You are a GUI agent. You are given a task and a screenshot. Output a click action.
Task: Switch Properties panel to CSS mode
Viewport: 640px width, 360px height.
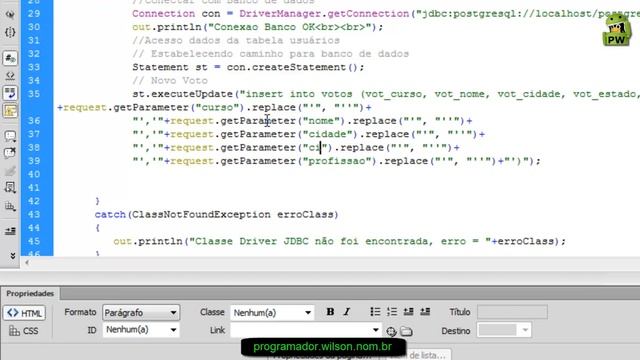tap(24, 331)
